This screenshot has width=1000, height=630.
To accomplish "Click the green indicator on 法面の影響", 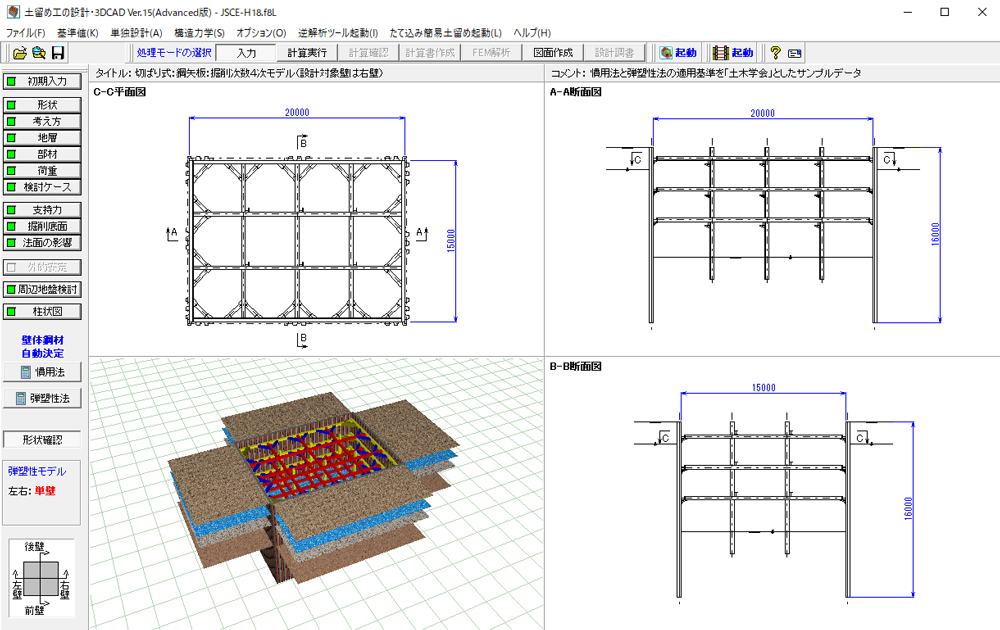I will click(x=11, y=242).
